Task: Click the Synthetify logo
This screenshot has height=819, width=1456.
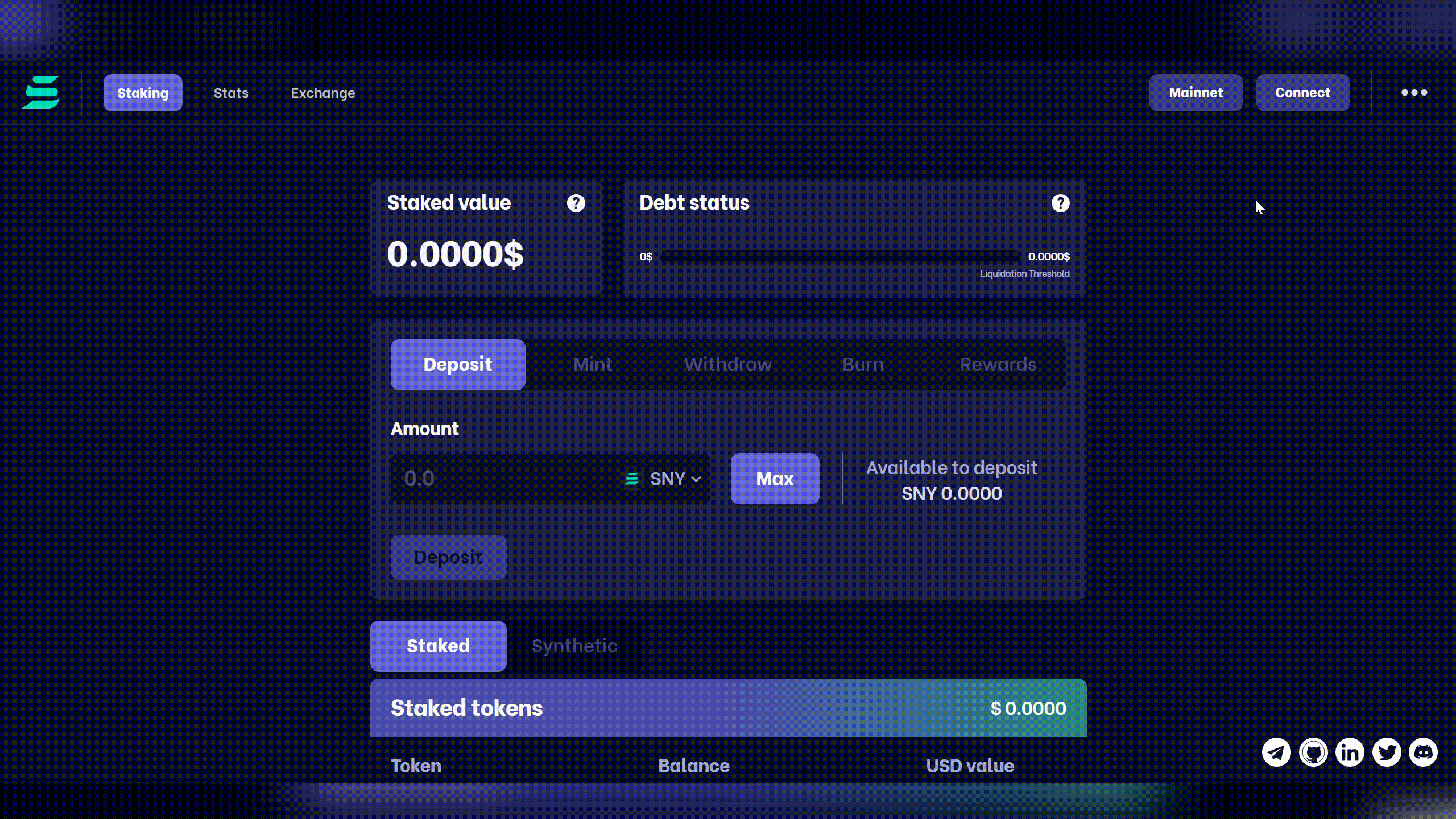Action: click(41, 92)
